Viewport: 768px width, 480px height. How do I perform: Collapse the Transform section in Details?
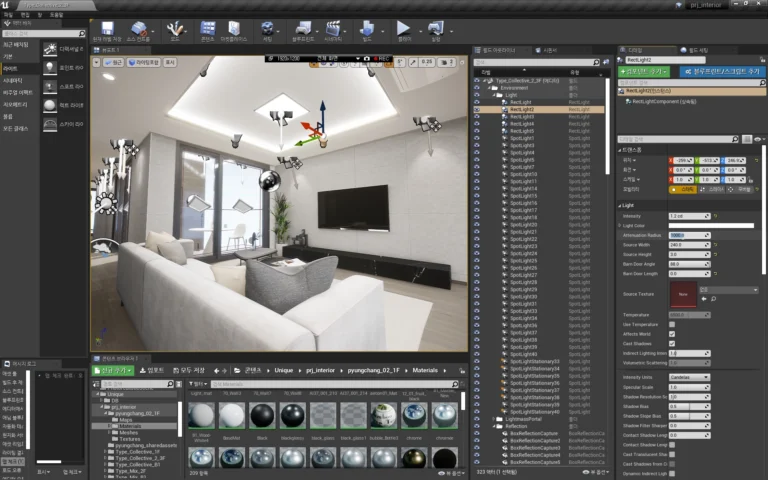619,150
